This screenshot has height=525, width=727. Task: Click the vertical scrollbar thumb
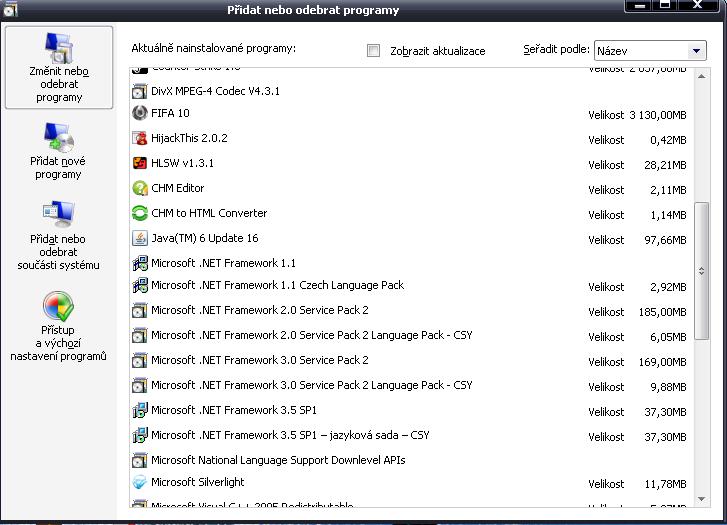tap(701, 271)
